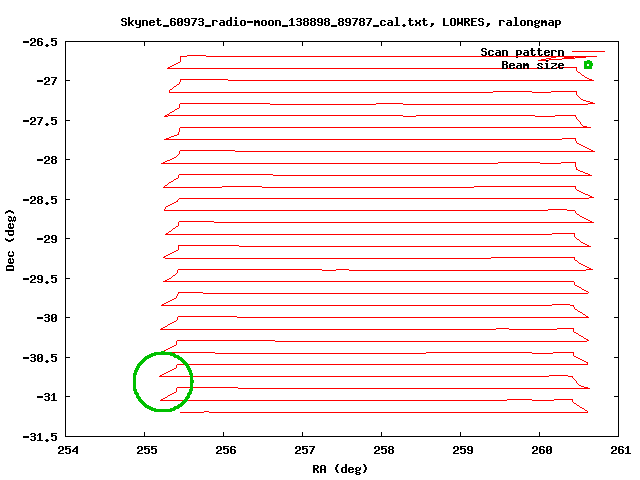
Task: Click the "Dec (deg)" y-axis label
Action: pyautogui.click(x=11, y=240)
